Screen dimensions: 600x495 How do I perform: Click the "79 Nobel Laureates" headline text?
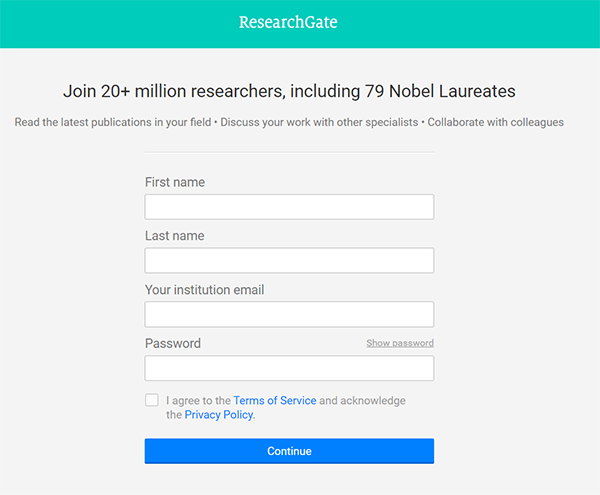447,91
